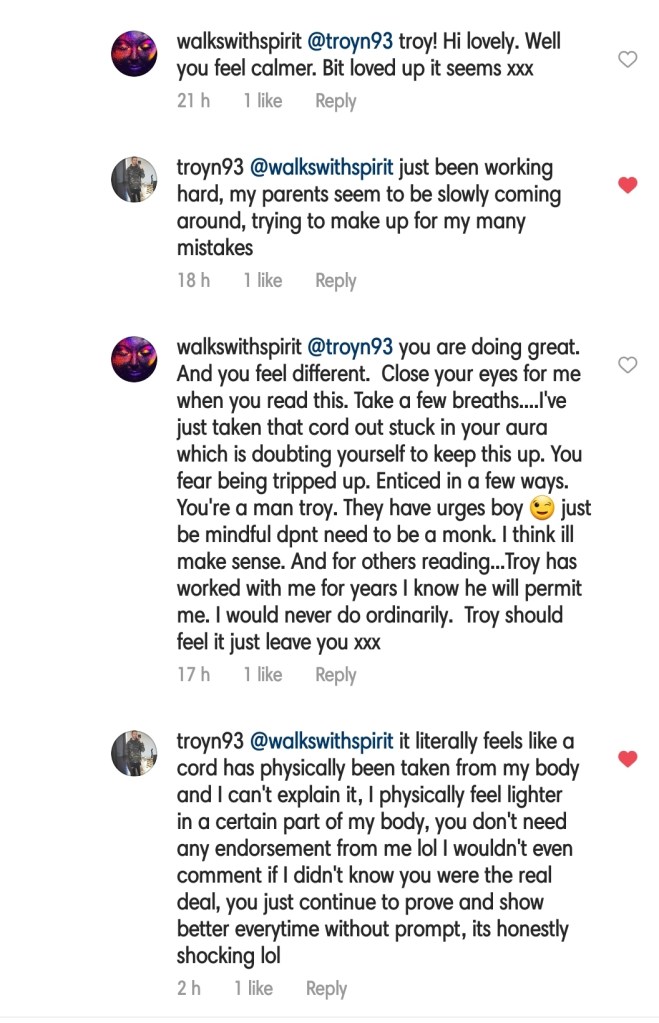The width and height of the screenshot is (659, 1023).
Task: Reply to the 21 h comment
Action: 335,101
